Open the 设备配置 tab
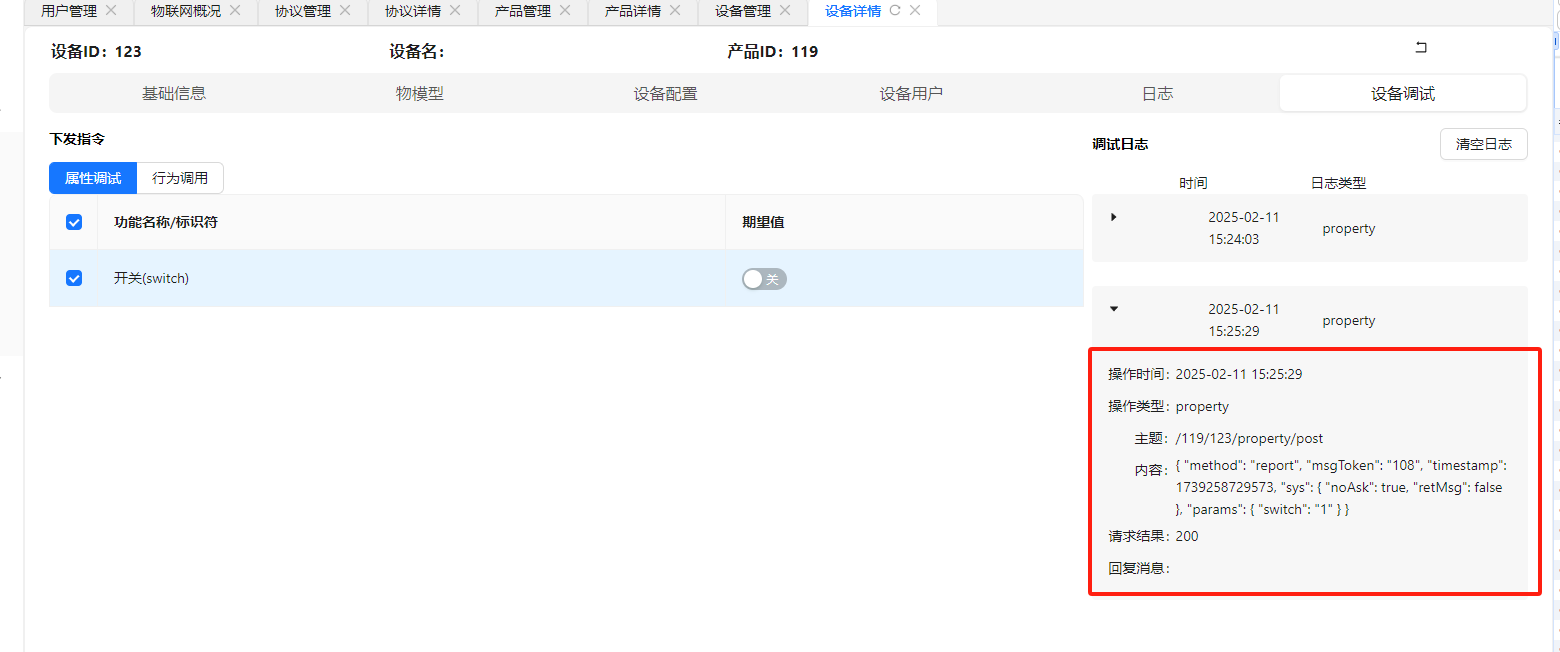Viewport: 1560px width, 652px height. 665,94
